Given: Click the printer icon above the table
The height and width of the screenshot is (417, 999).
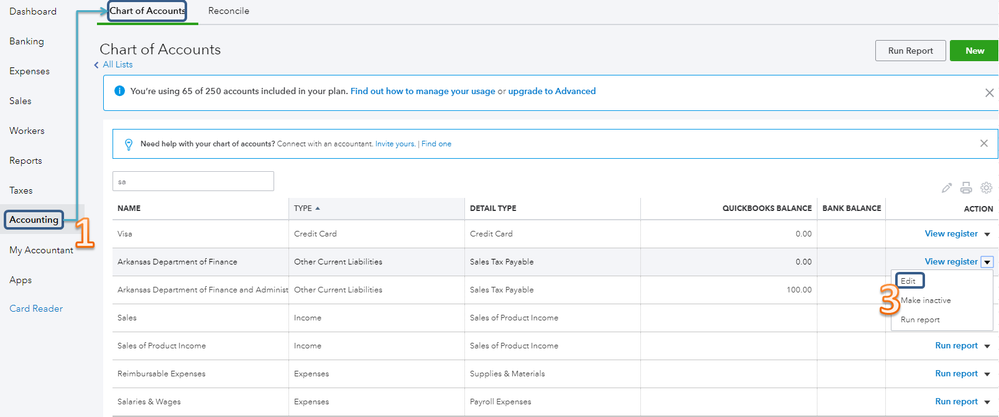Looking at the screenshot, I should 967,188.
